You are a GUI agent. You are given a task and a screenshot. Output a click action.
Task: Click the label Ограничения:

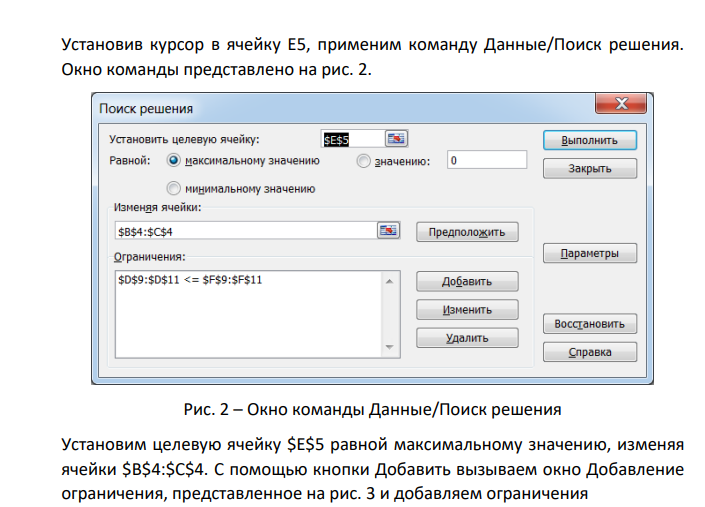[x=149, y=257]
